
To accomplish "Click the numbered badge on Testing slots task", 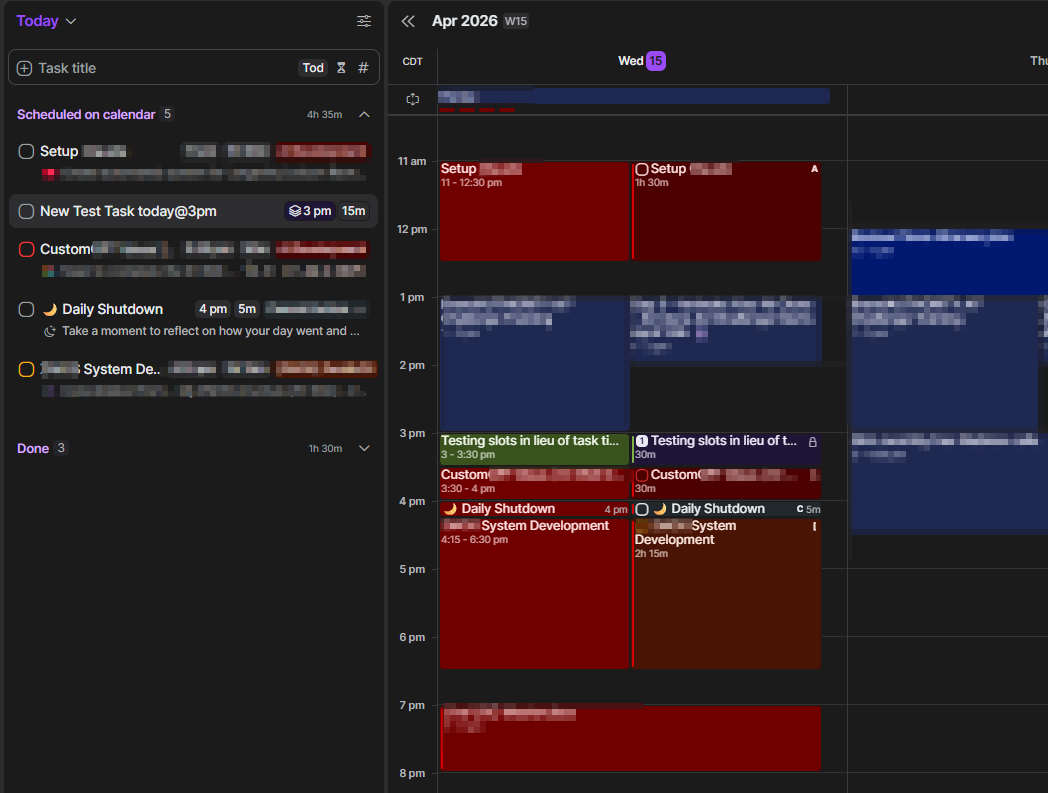I will [642, 441].
